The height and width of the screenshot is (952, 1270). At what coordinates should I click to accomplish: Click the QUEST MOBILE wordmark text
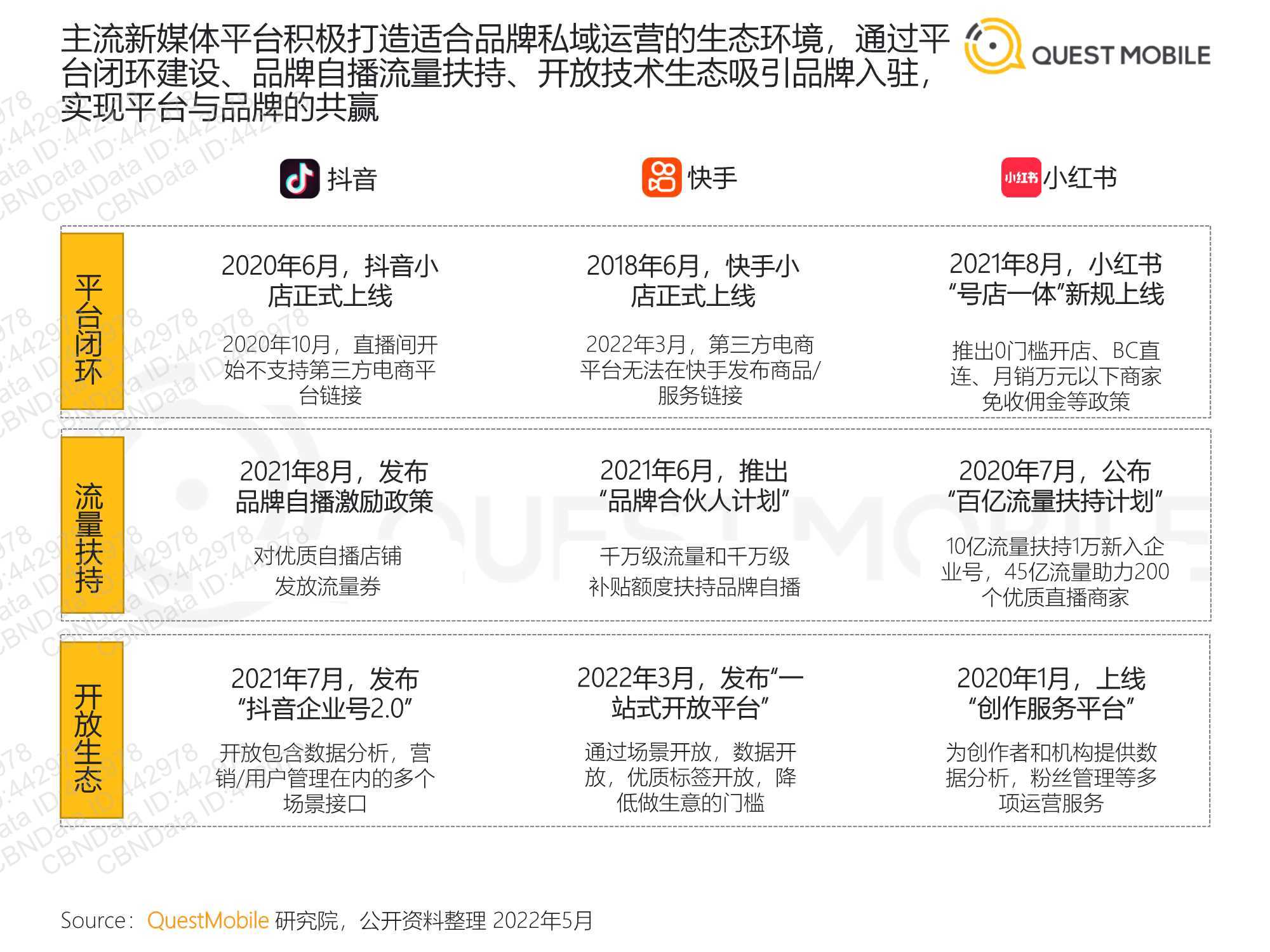coord(1121,55)
